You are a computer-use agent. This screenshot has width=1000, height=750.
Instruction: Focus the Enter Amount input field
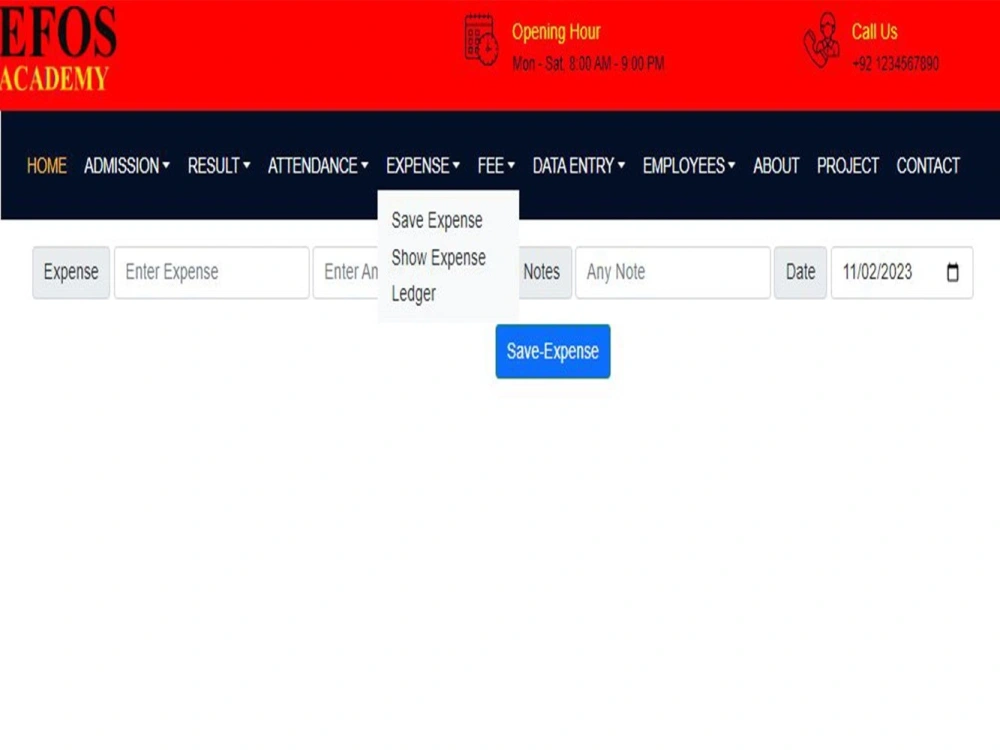[x=346, y=272]
